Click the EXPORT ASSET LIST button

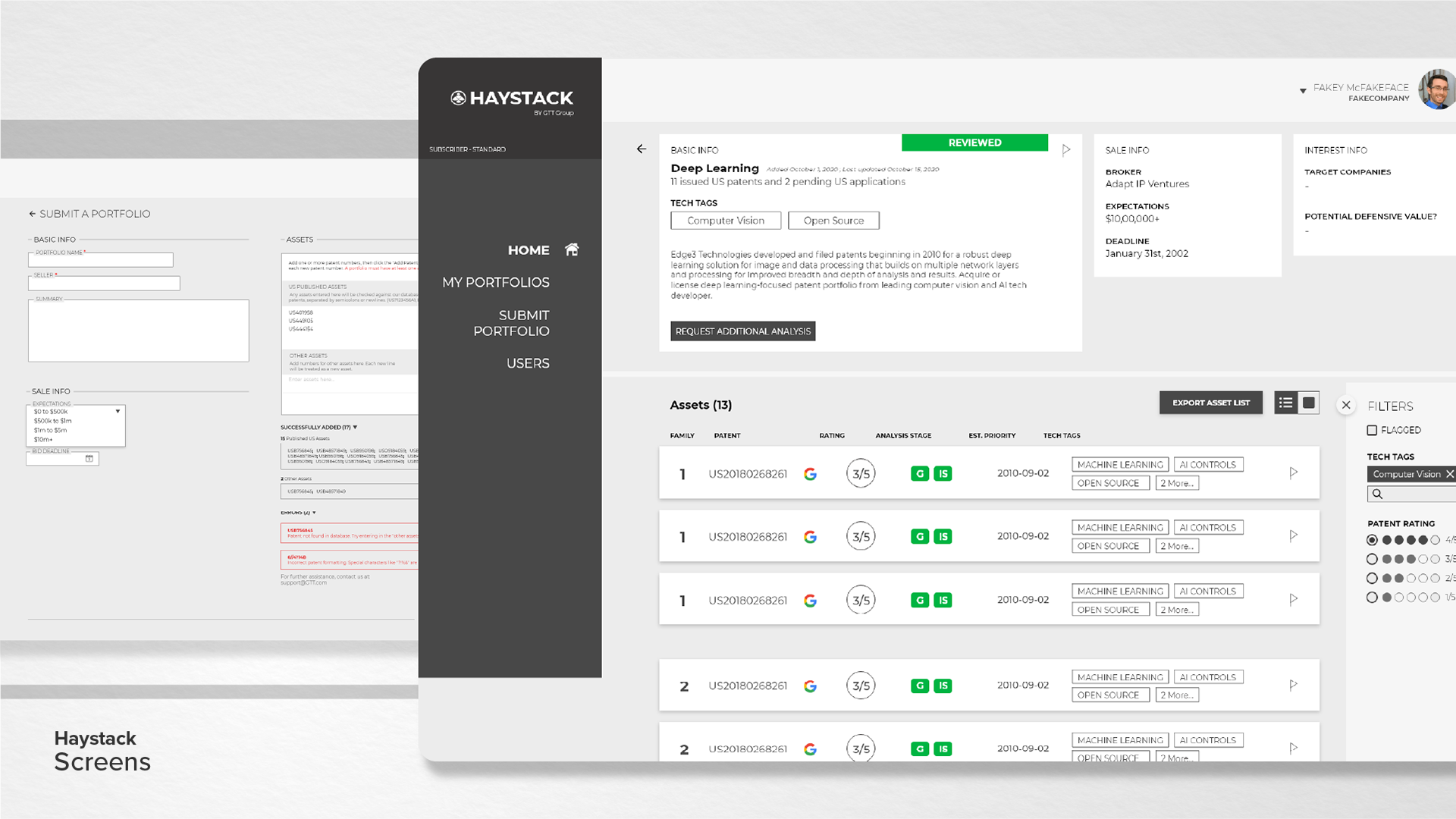click(1210, 403)
